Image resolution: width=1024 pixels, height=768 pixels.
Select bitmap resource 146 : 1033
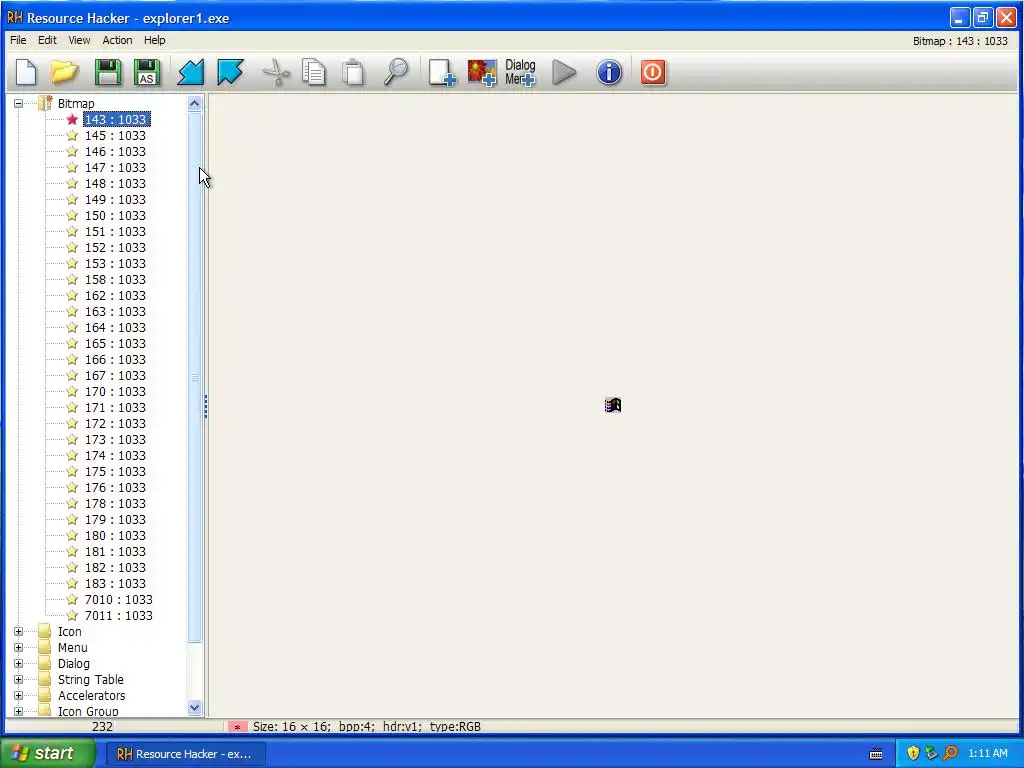(115, 152)
